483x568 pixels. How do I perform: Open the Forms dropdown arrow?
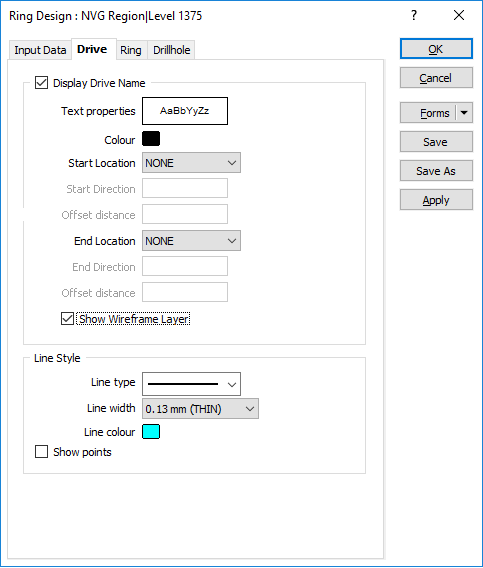click(464, 113)
